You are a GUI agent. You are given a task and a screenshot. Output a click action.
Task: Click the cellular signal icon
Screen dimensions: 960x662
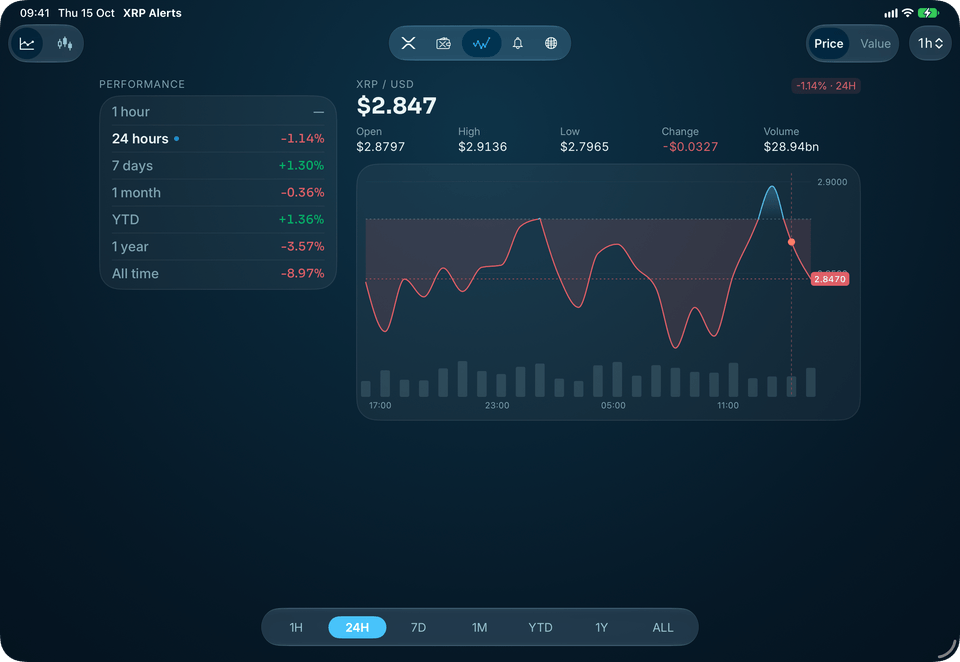(x=891, y=13)
